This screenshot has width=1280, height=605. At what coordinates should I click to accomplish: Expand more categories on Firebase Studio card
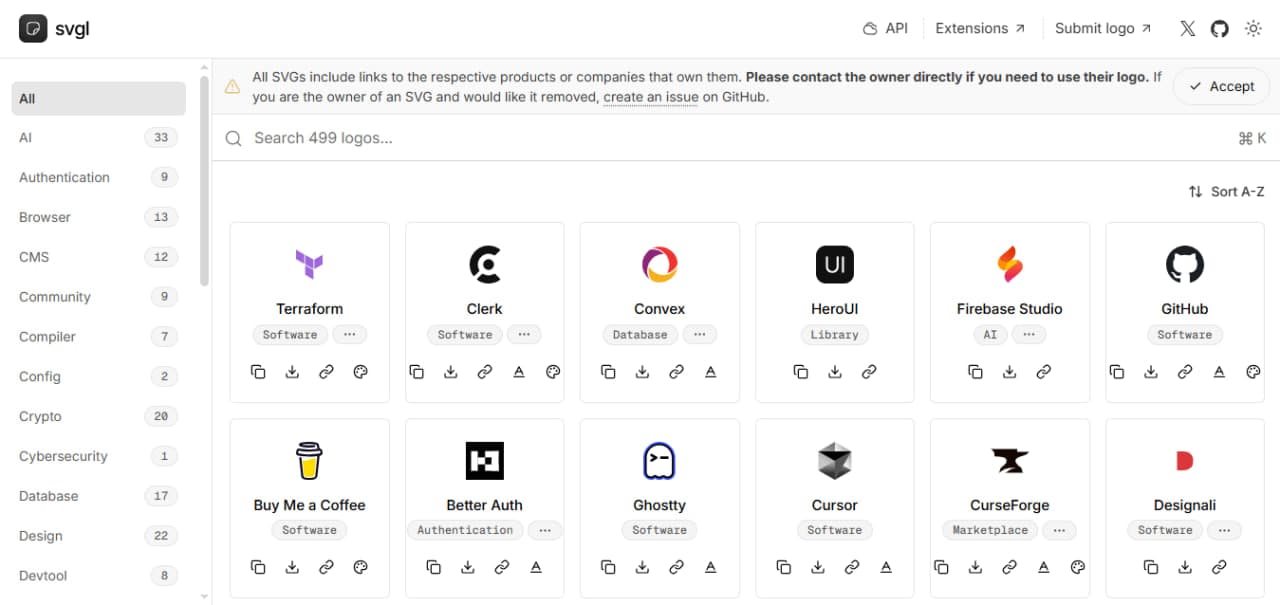point(1029,335)
